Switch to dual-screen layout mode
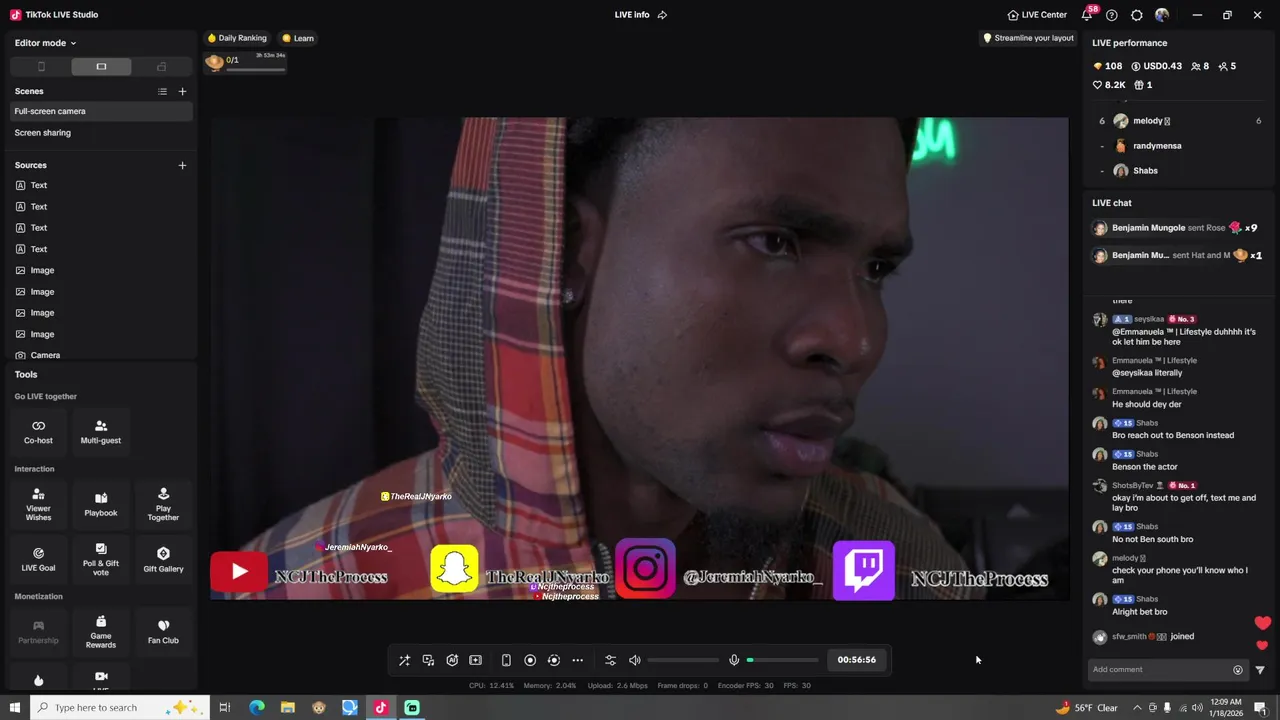The image size is (1280, 720). pyautogui.click(x=161, y=67)
